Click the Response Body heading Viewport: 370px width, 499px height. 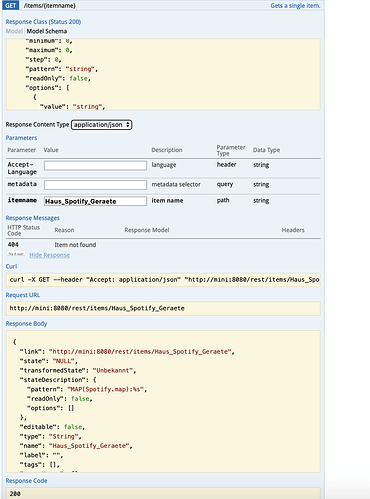26,324
